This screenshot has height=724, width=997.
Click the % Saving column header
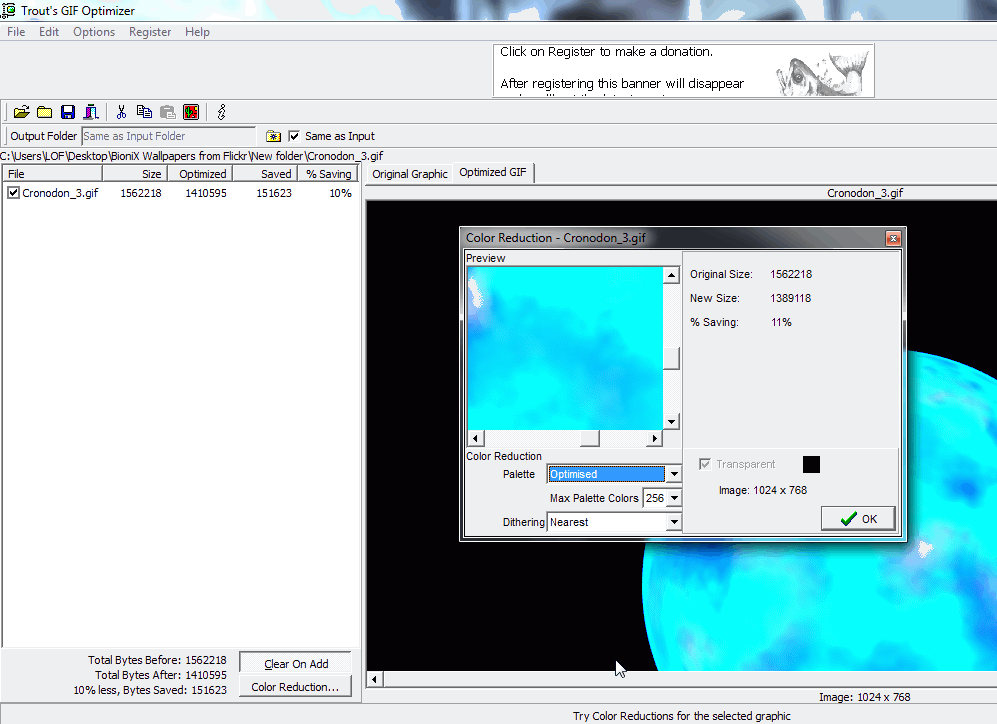click(x=327, y=174)
